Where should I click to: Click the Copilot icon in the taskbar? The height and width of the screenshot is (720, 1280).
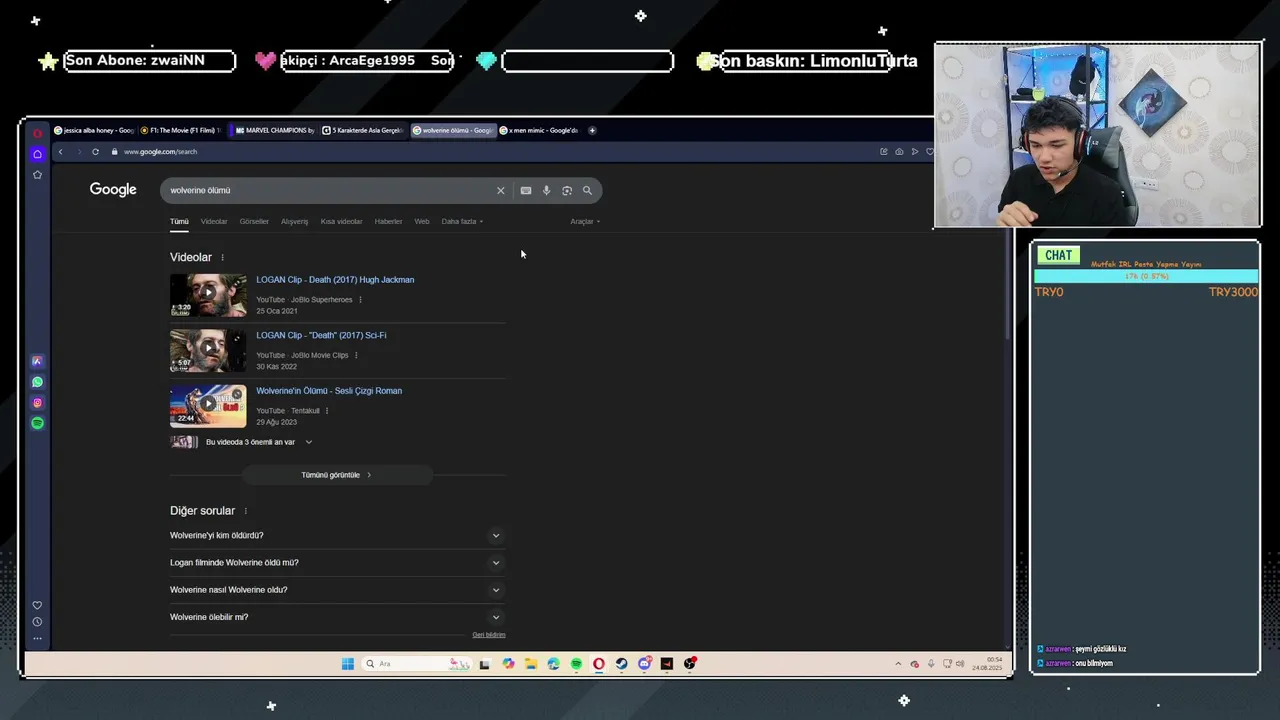(x=508, y=664)
